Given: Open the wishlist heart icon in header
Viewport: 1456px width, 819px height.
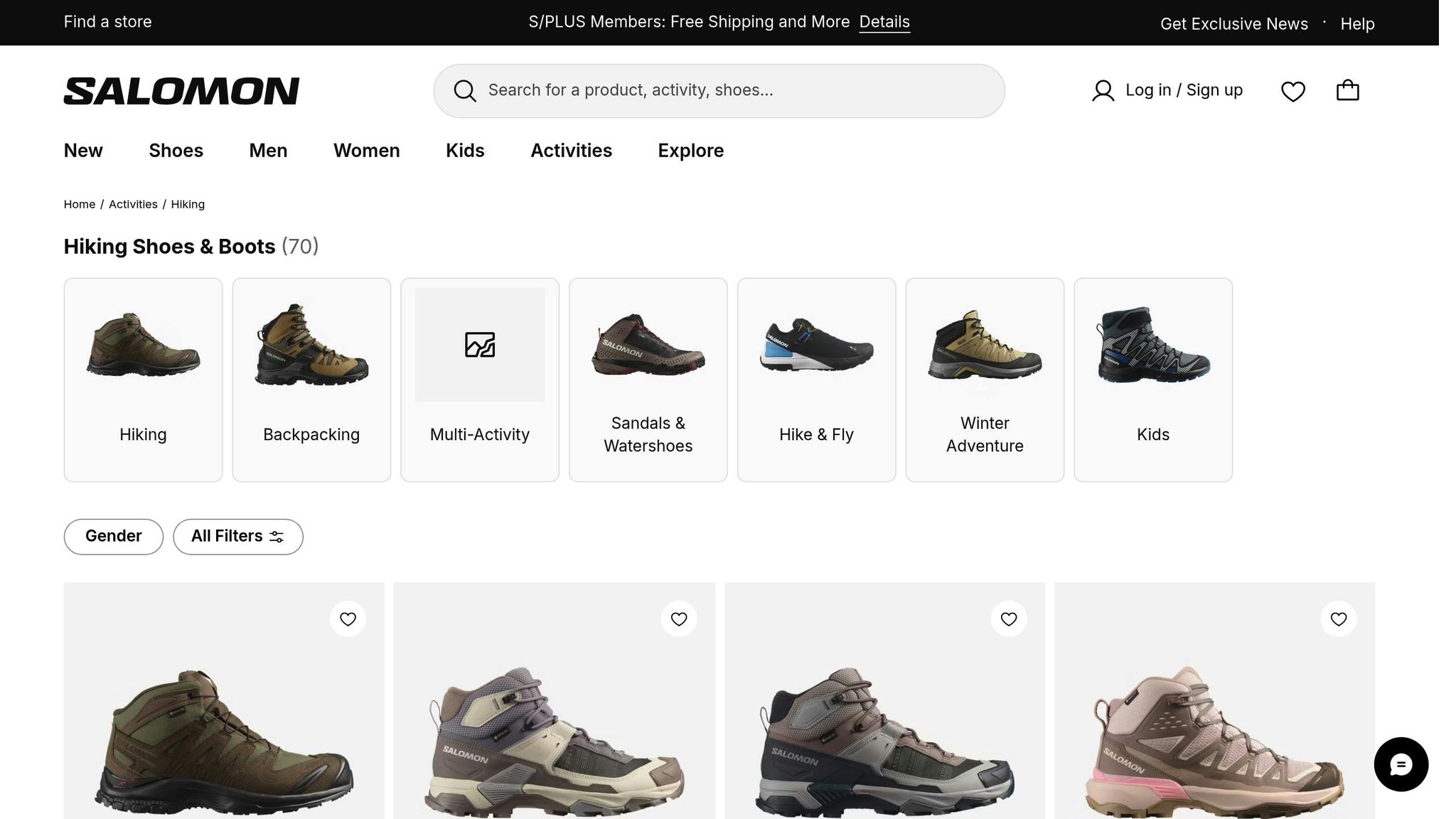Looking at the screenshot, I should click(x=1292, y=91).
